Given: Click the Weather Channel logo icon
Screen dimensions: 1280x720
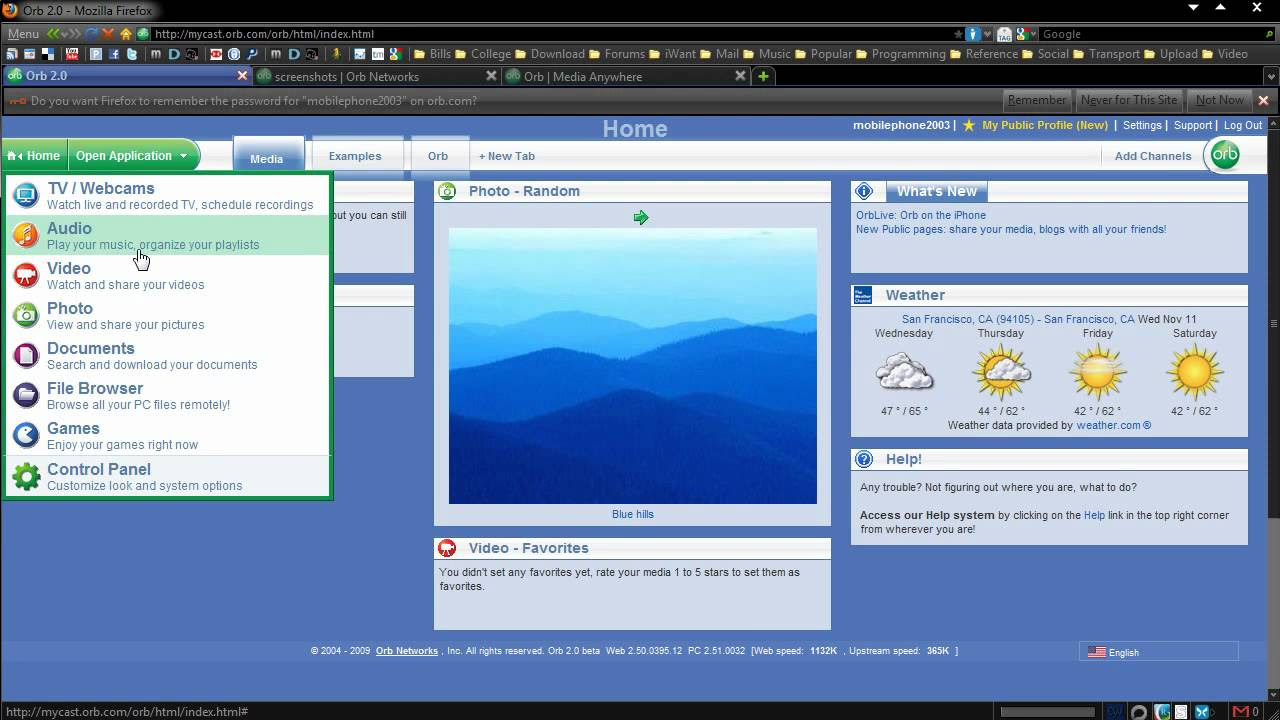Looking at the screenshot, I should (x=863, y=295).
